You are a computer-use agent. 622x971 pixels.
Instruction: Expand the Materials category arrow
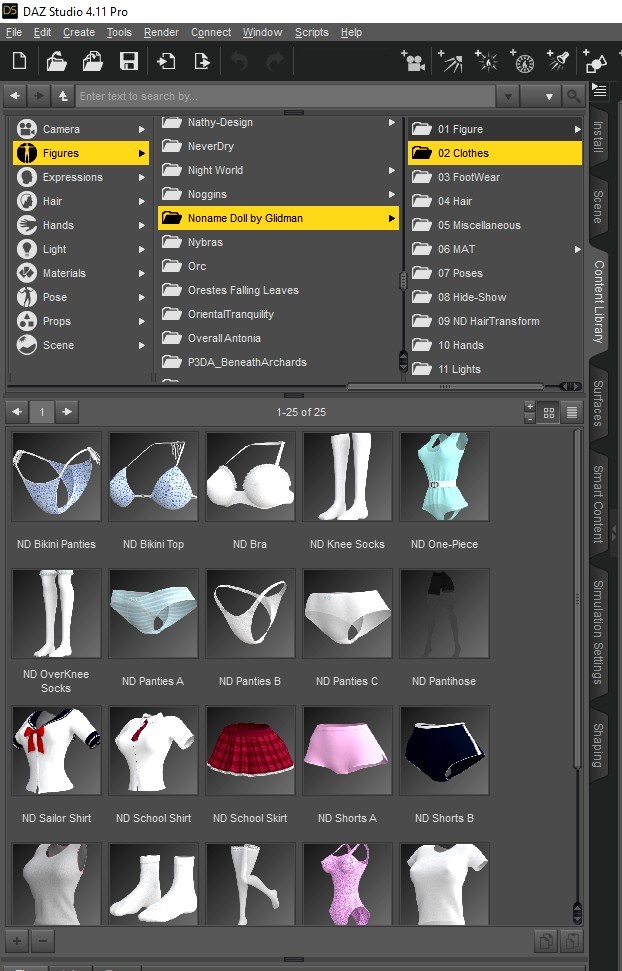pos(142,273)
